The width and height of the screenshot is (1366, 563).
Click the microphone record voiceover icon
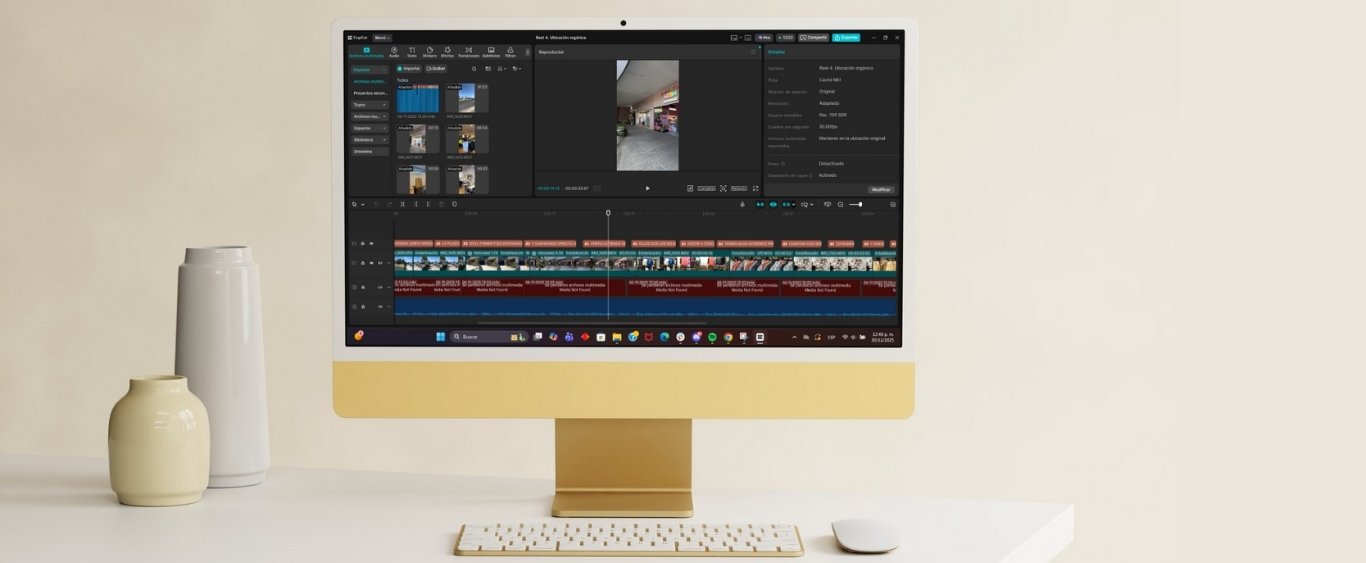coord(742,204)
